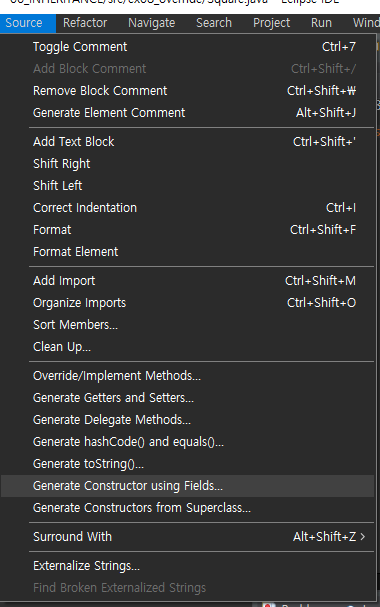Open the Navigate menu
The height and width of the screenshot is (607, 380).
point(151,23)
